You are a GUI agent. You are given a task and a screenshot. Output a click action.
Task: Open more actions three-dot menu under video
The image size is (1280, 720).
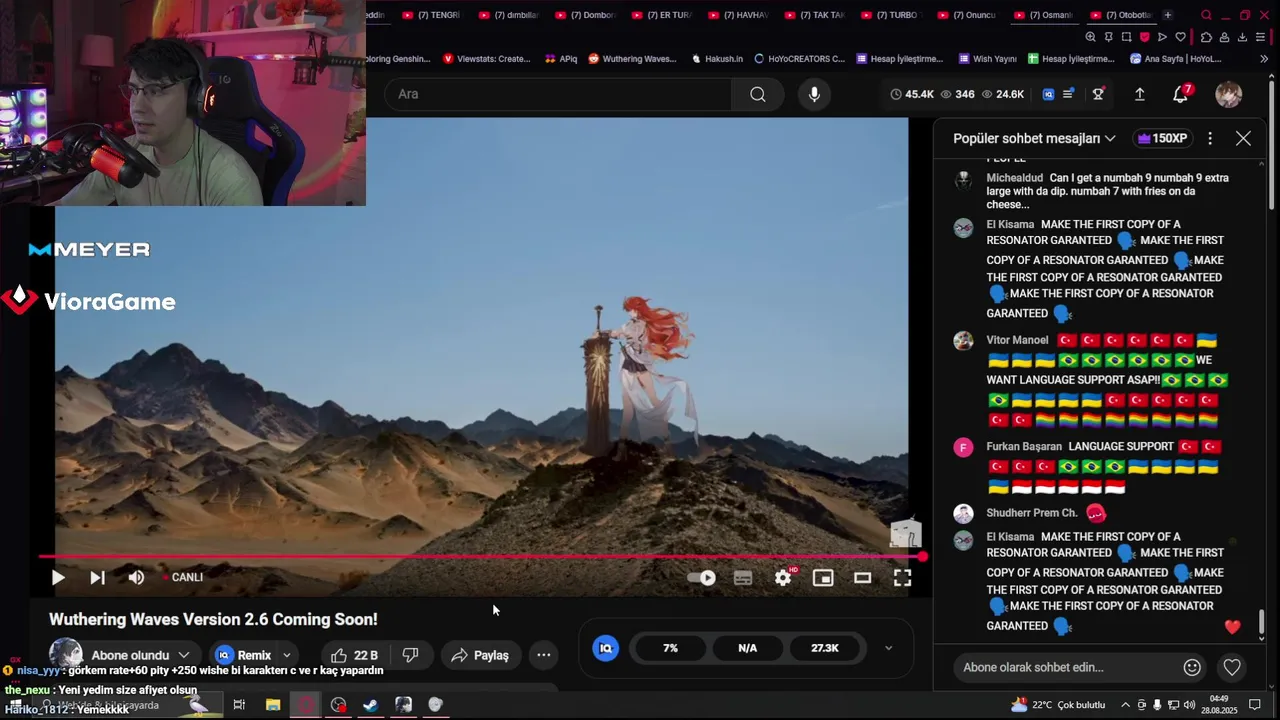544,655
